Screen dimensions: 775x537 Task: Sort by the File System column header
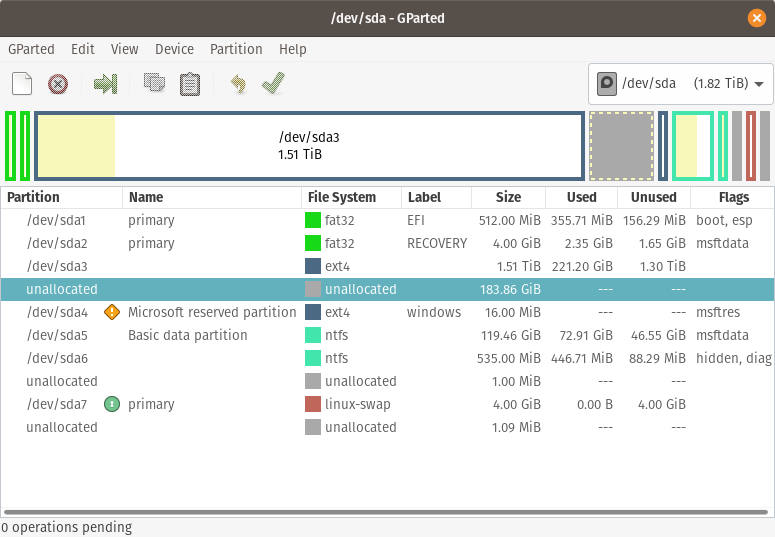tap(351, 197)
